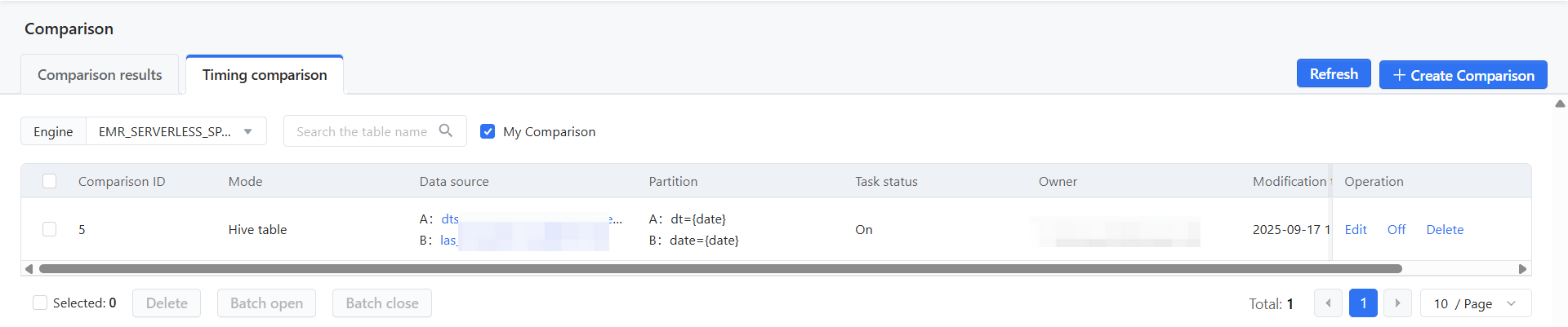Uncheck the My Comparison checkbox

pyautogui.click(x=488, y=131)
